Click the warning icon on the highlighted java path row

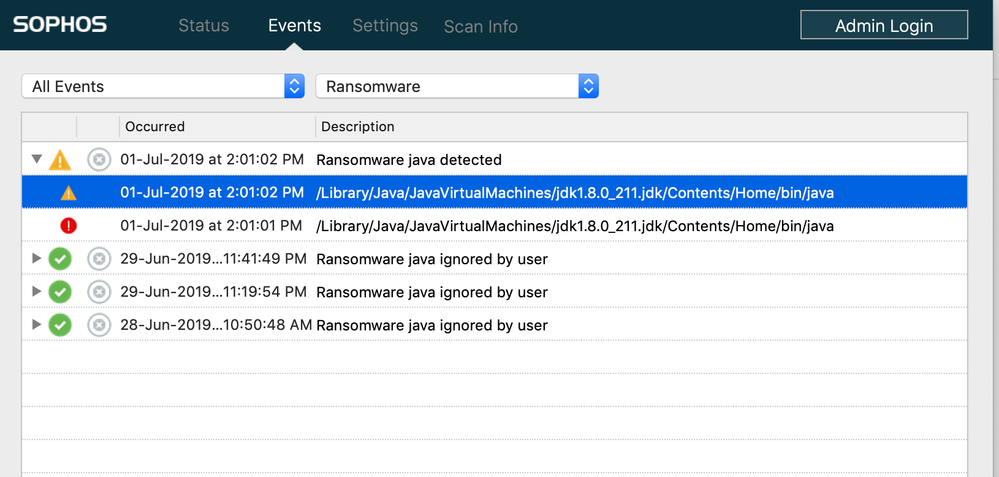point(68,192)
